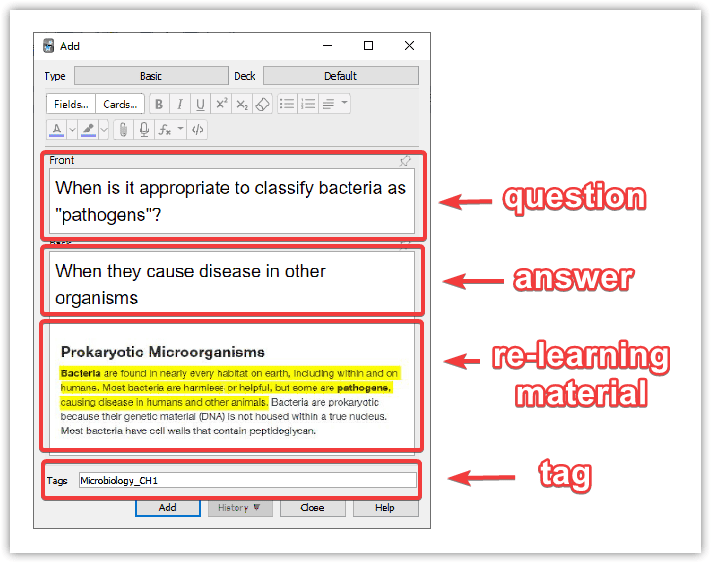711x563 pixels.
Task: Record audio with the microphone icon
Action: coord(144,129)
